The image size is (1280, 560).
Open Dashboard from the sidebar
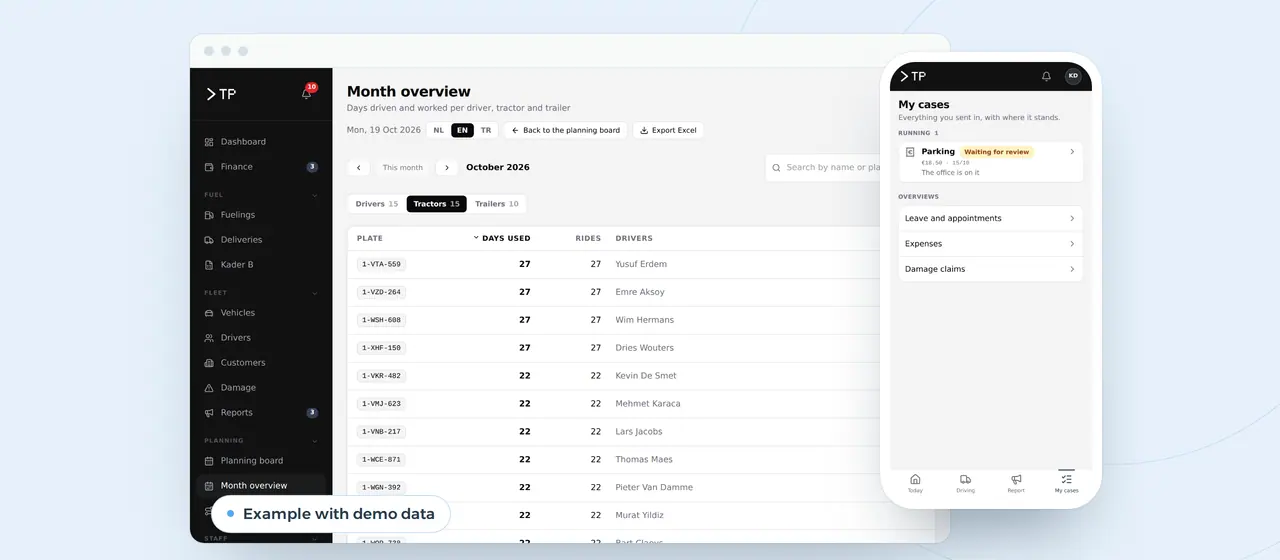pos(261,142)
